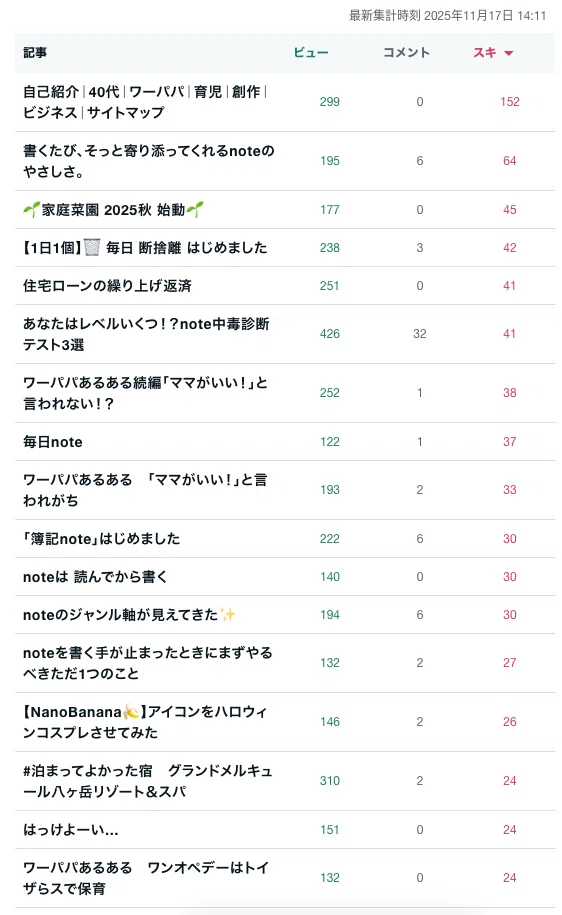Click the 152 スキ count in first row
562x915 pixels.
[x=509, y=102]
